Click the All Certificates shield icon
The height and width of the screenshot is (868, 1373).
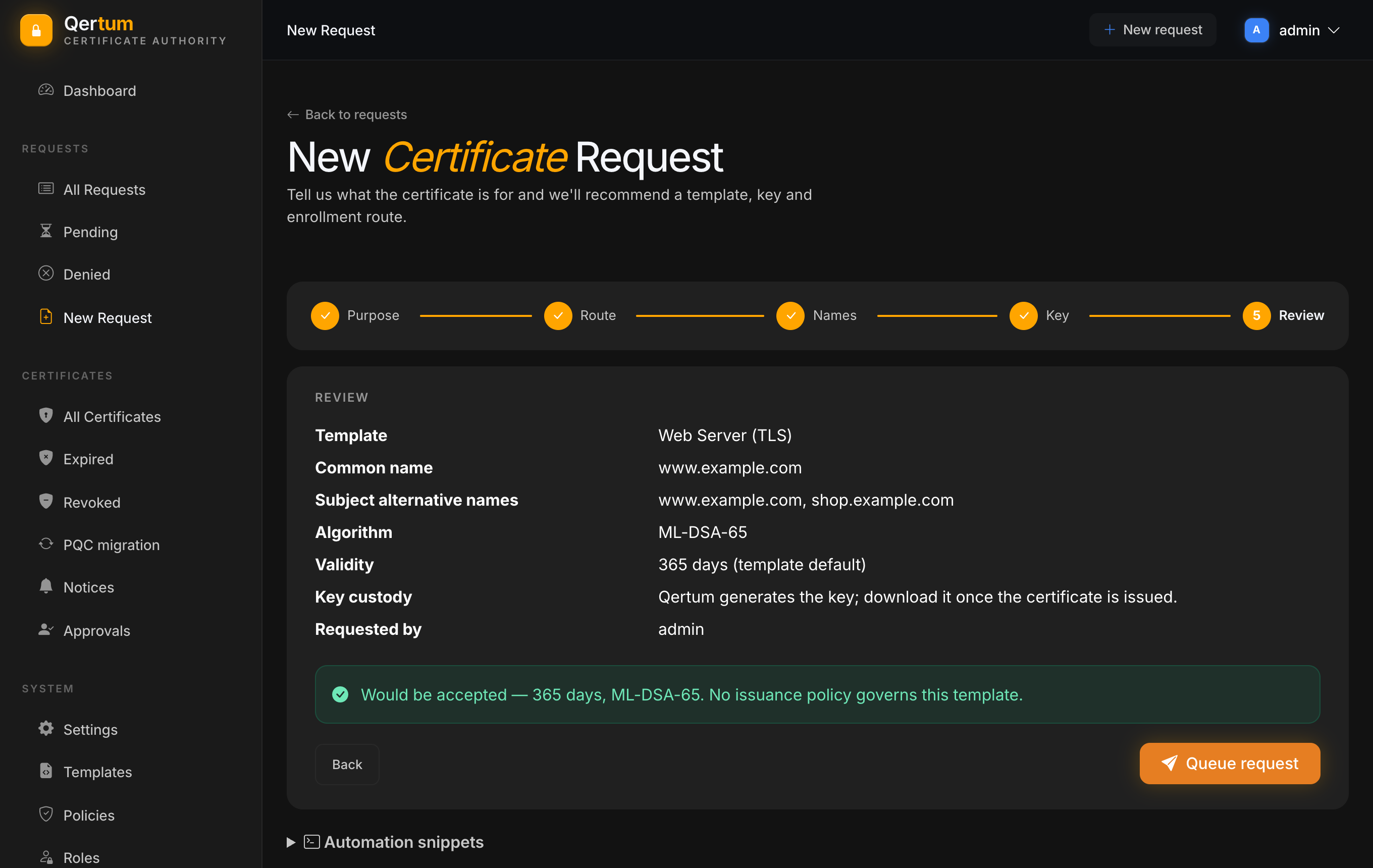point(46,415)
